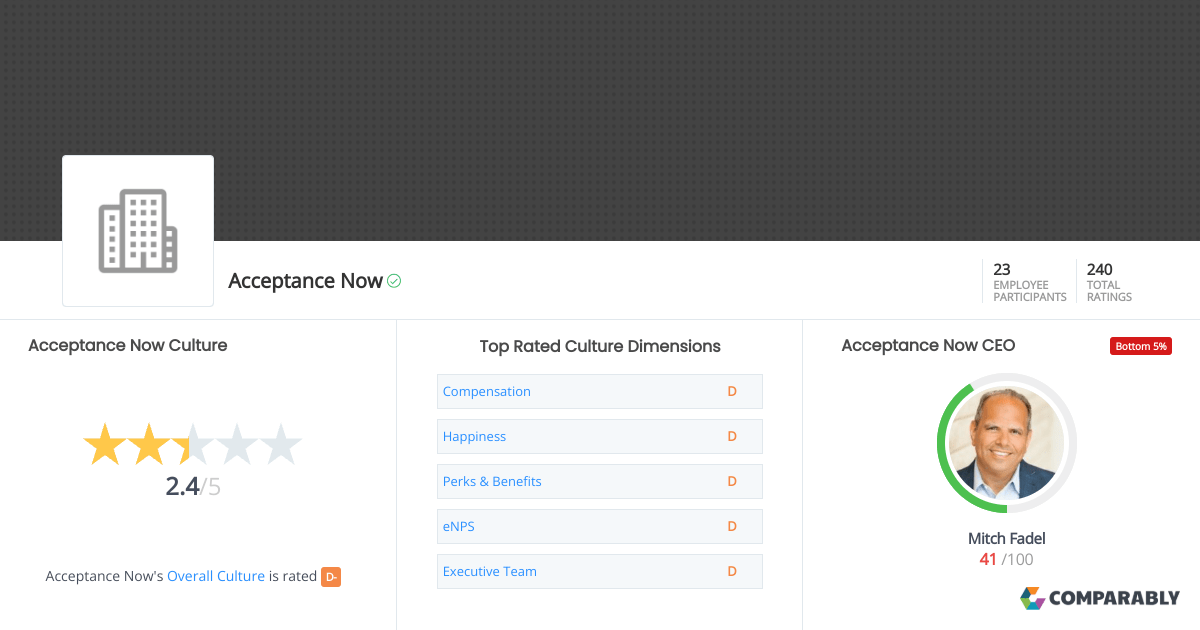
Task: Click the five-star rating display
Action: pos(192,445)
